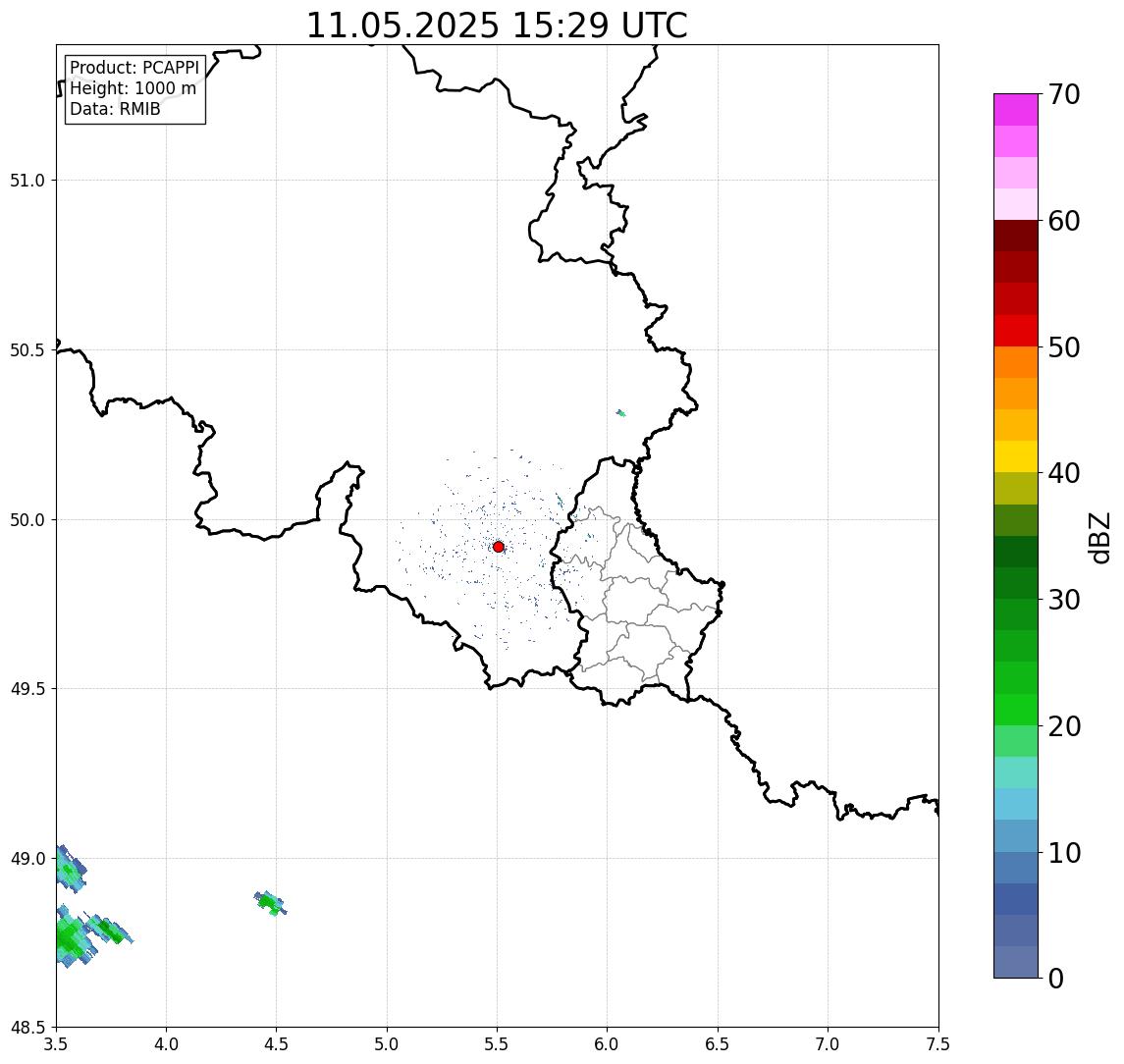
Task: Click latitude axis label 50.5
Action: [x=27, y=349]
